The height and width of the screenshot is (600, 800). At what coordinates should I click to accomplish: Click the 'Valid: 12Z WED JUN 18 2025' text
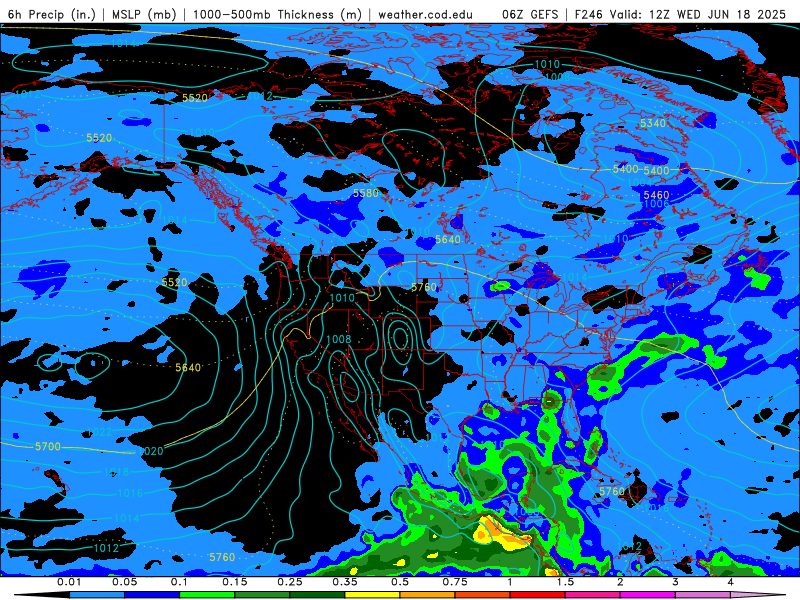tap(697, 14)
